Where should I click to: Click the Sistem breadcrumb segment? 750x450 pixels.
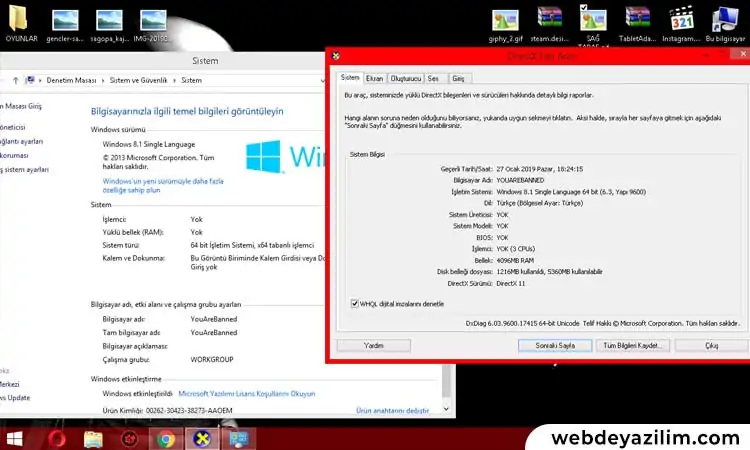tap(191, 80)
